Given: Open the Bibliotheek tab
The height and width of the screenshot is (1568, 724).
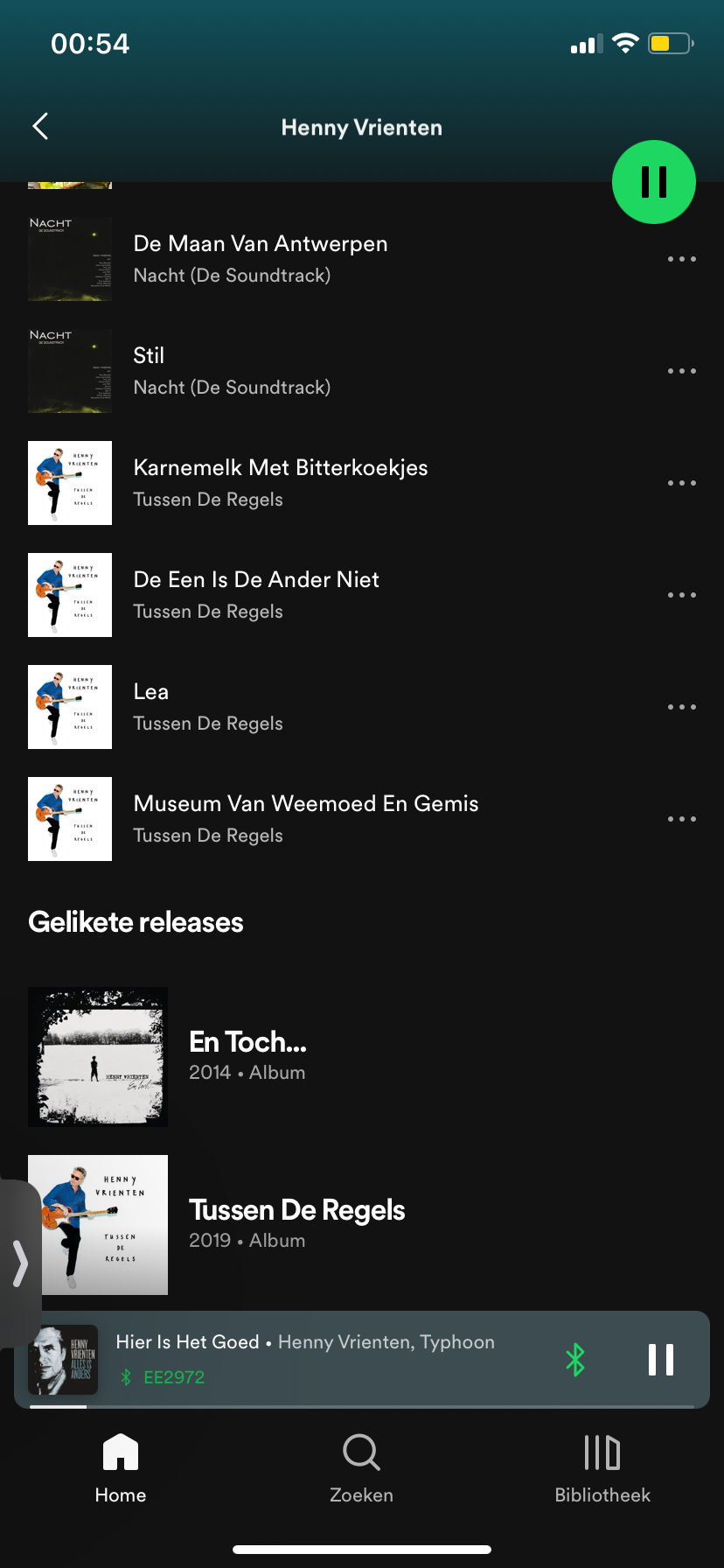Looking at the screenshot, I should click(602, 1468).
